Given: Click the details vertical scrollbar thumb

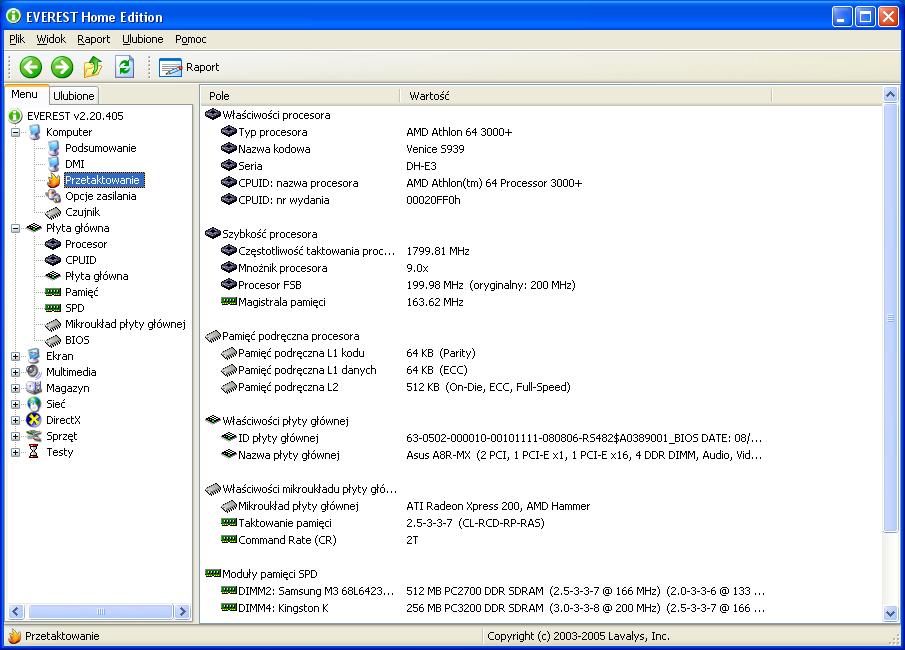Looking at the screenshot, I should tap(891, 317).
